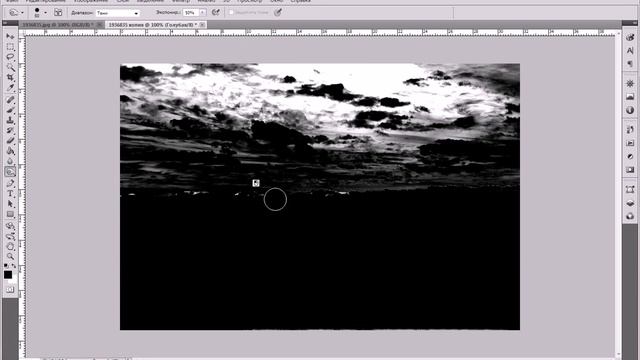Open the picture-shaped panel icon in right dock

630,97
